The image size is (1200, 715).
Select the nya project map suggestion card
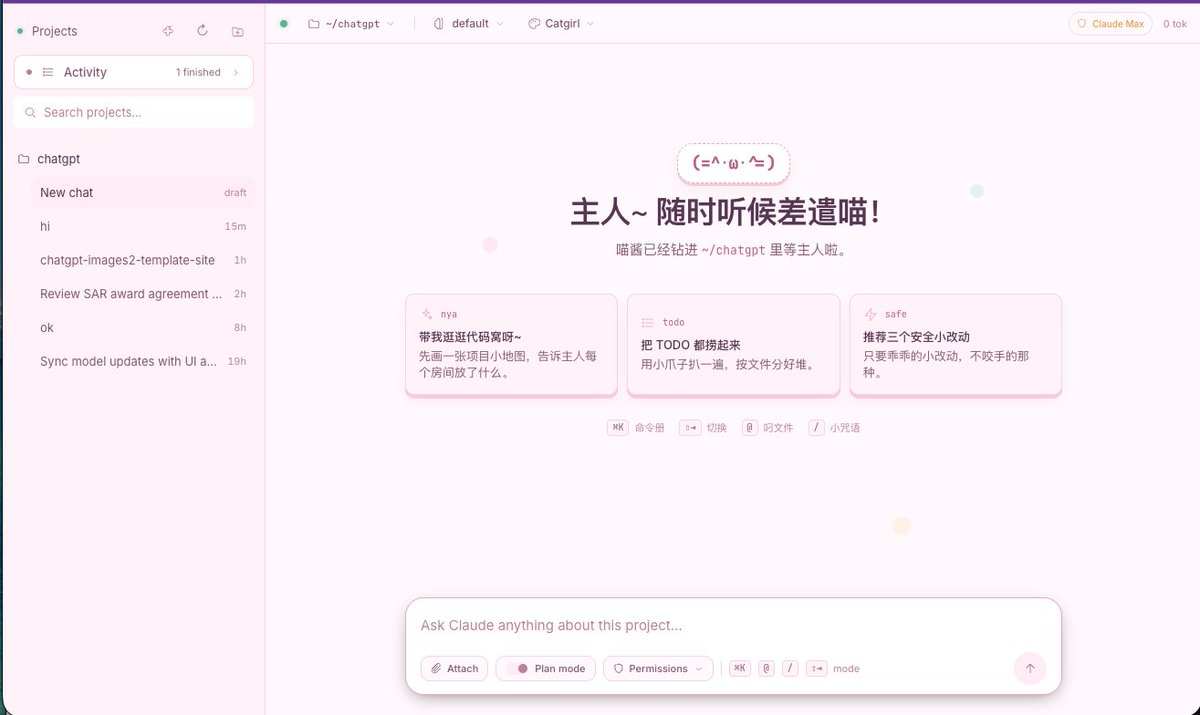click(x=511, y=345)
